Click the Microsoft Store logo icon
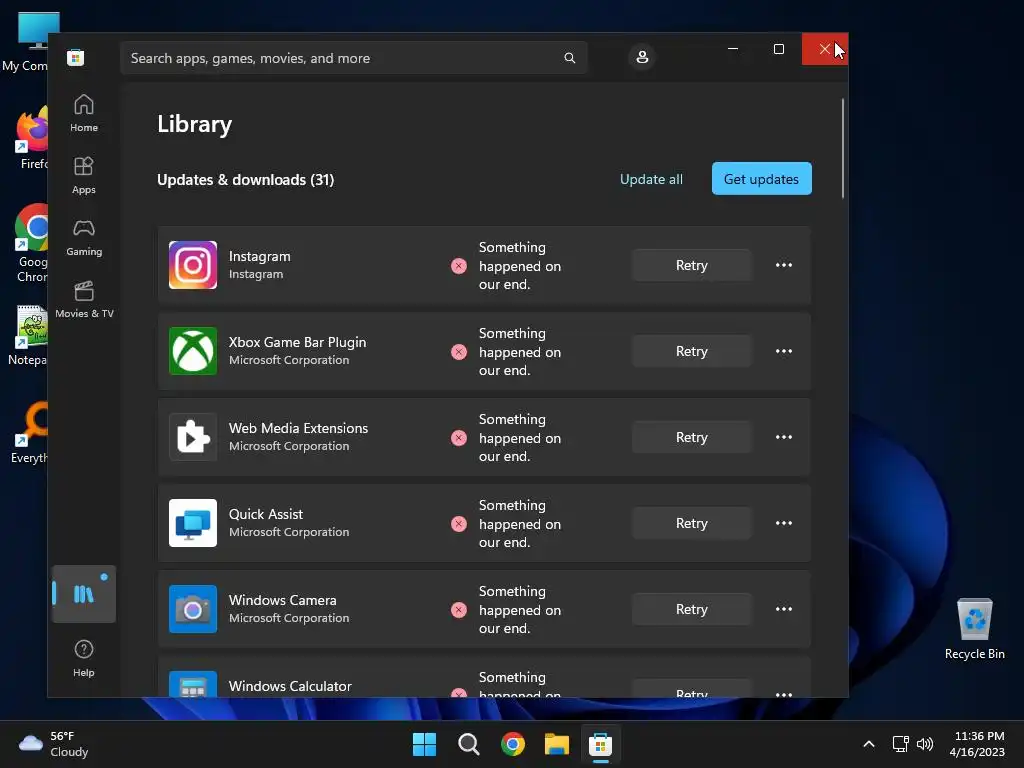The width and height of the screenshot is (1024, 768). pyautogui.click(x=75, y=57)
